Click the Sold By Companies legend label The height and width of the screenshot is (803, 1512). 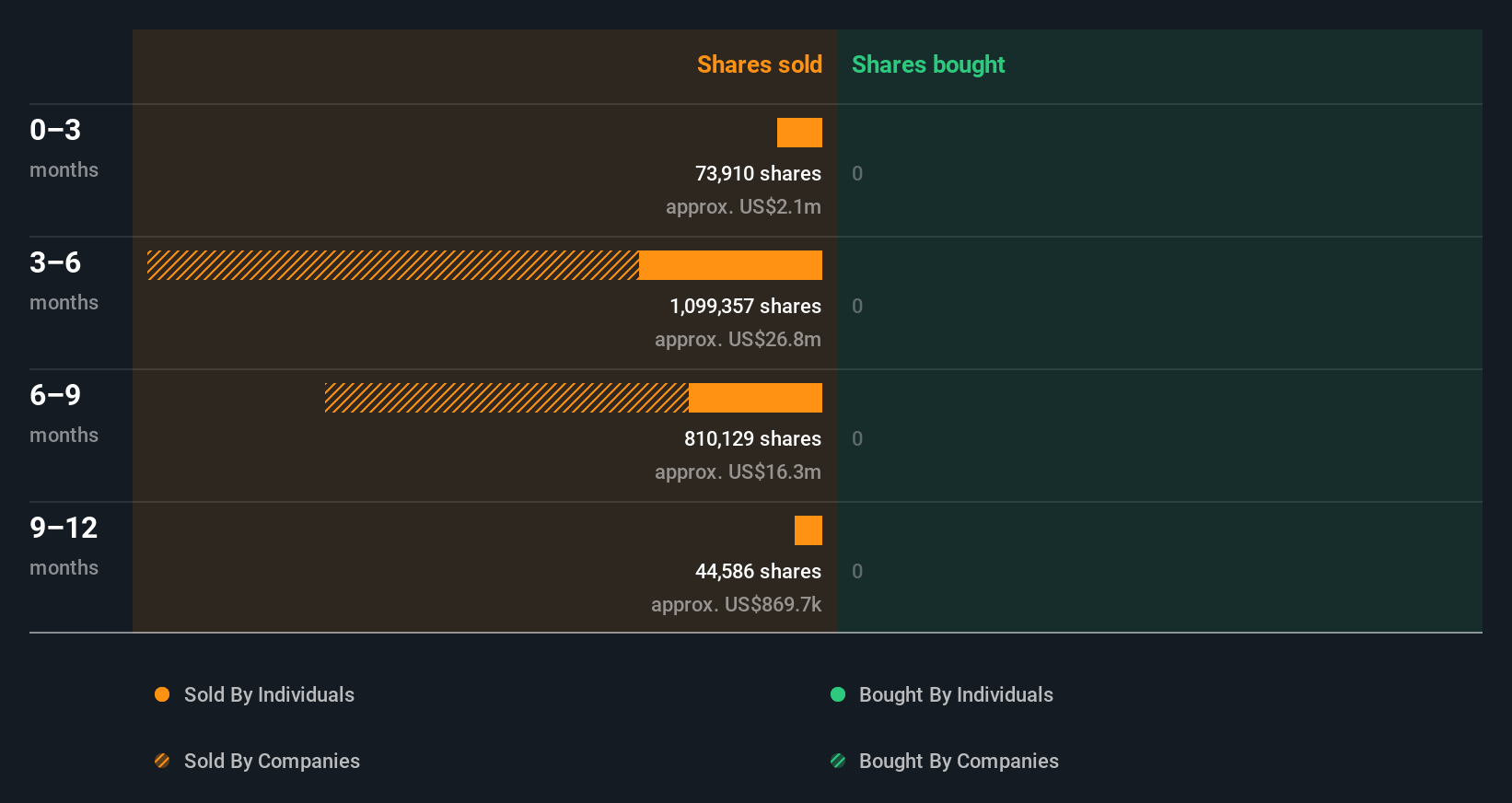click(272, 761)
